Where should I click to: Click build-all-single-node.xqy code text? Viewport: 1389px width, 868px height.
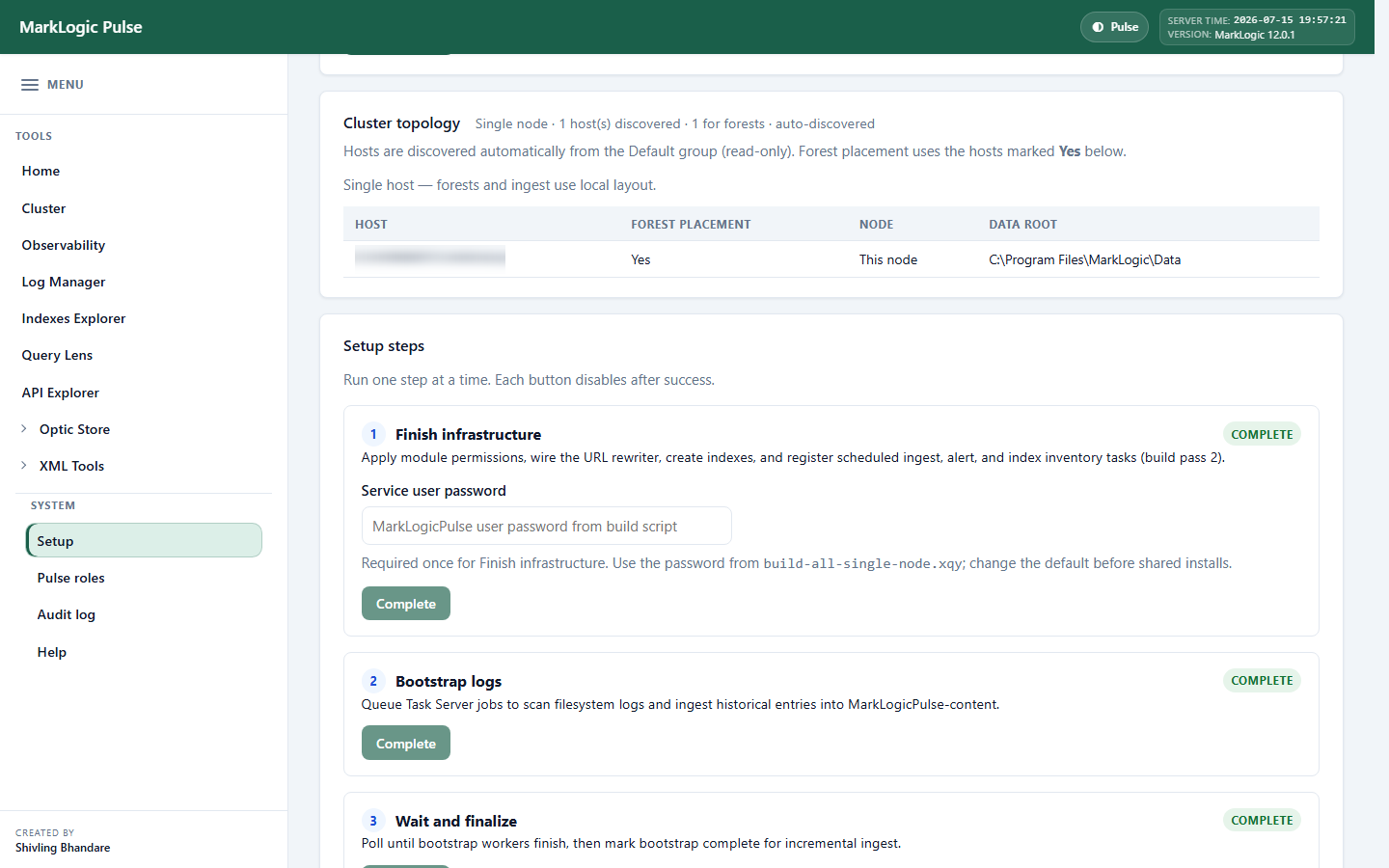862,563
